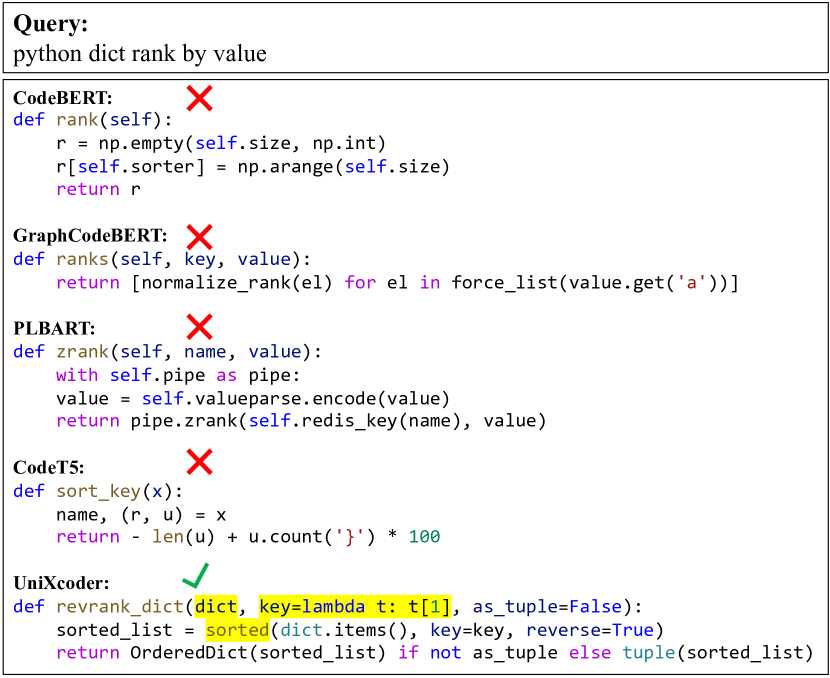Select the query text "python dict rank by value"

click(140, 53)
